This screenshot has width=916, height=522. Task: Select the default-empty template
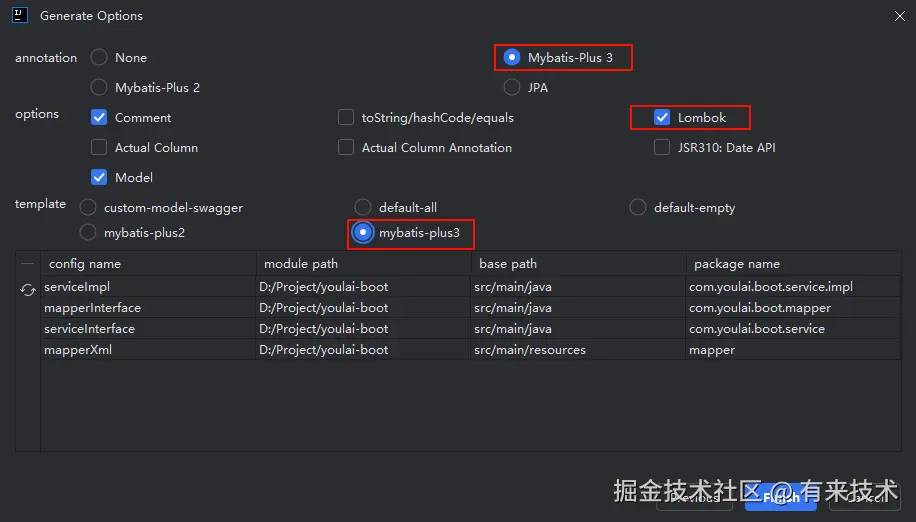638,207
